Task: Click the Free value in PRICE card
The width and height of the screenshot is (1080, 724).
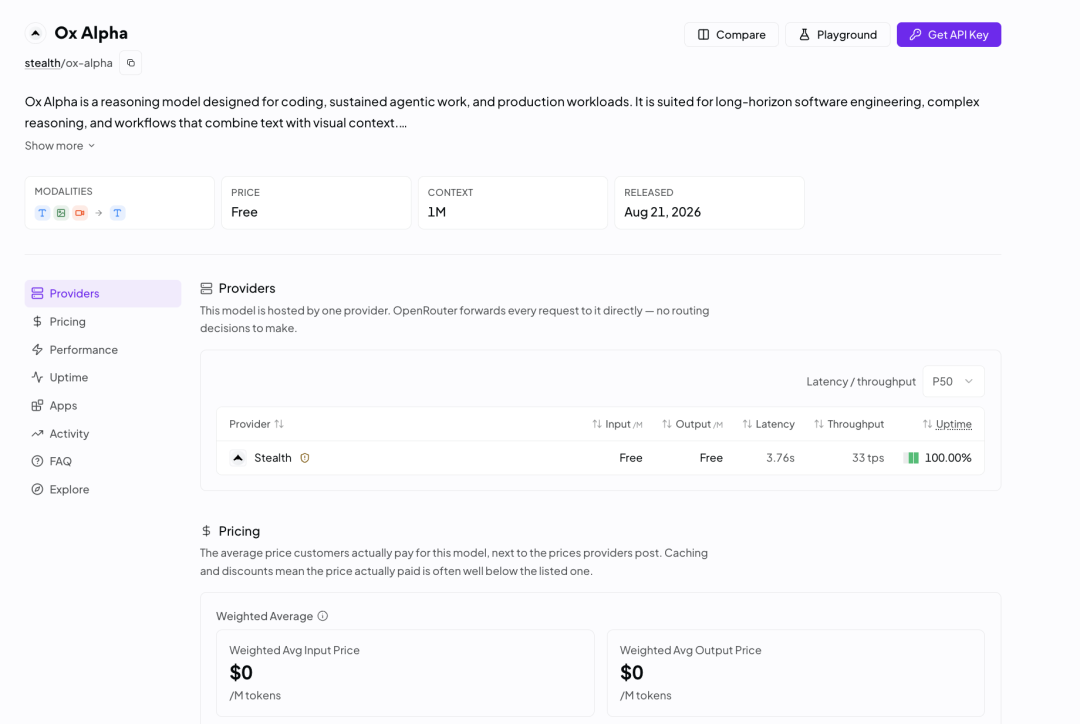Action: click(245, 212)
